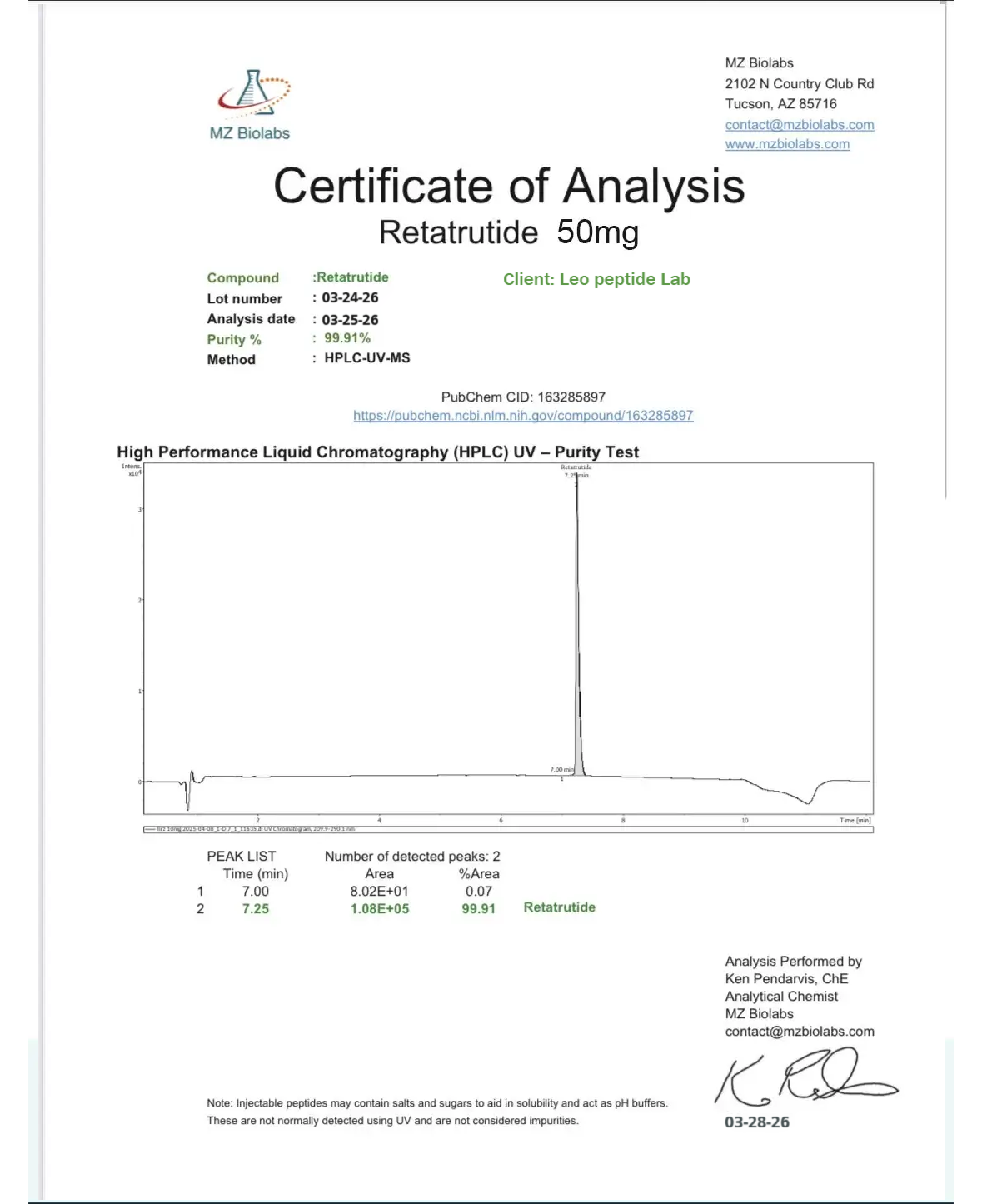Click the analysis date 03-25-26
This screenshot has width=982, height=1204.
(x=350, y=320)
